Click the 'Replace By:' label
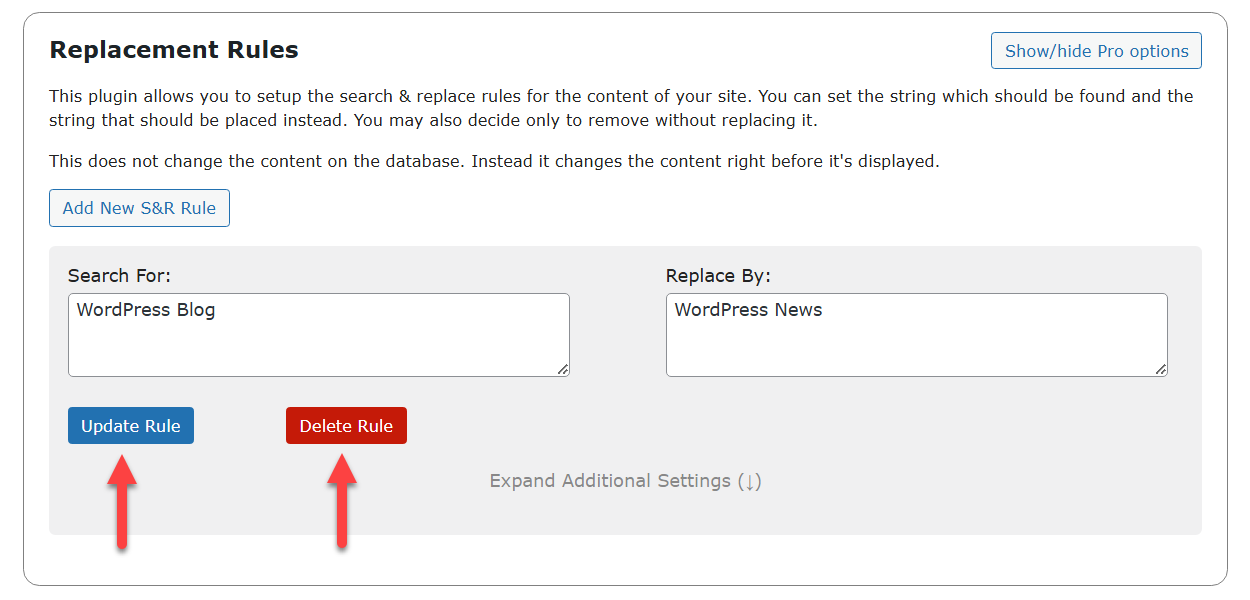The width and height of the screenshot is (1250, 600). pos(718,276)
